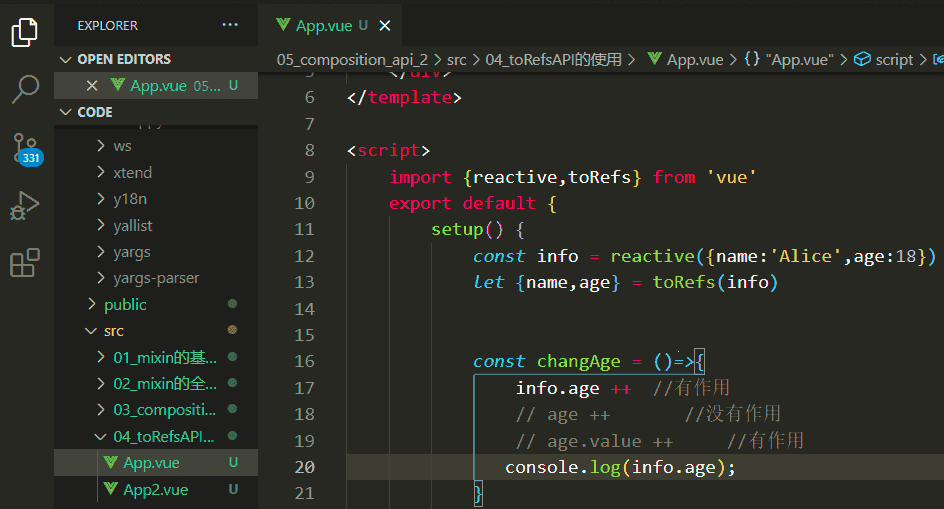This screenshot has height=509, width=944.
Task: Close App.vue in Open Editors list
Action: pyautogui.click(x=92, y=86)
